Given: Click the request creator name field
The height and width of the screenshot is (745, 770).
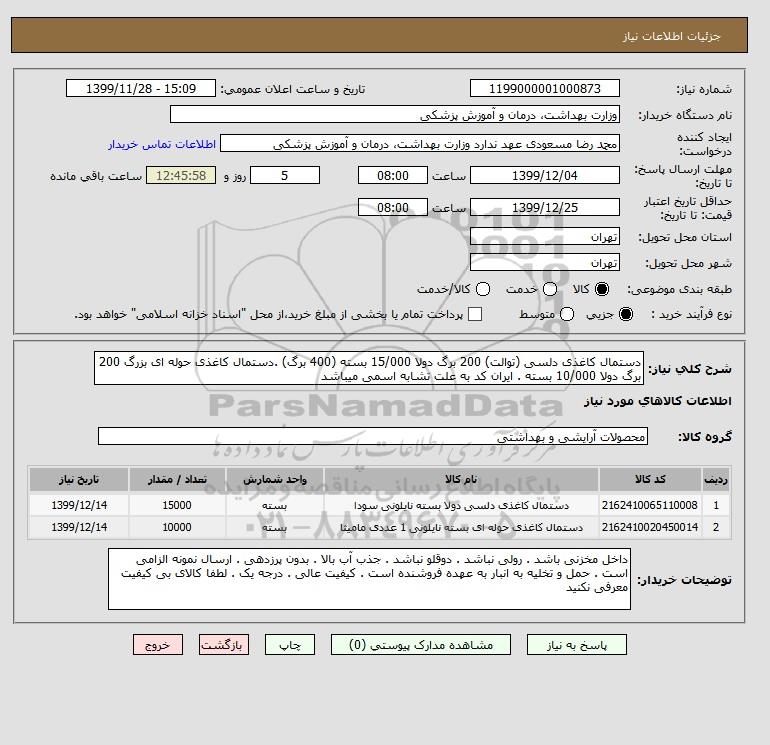Looking at the screenshot, I should click(420, 144).
